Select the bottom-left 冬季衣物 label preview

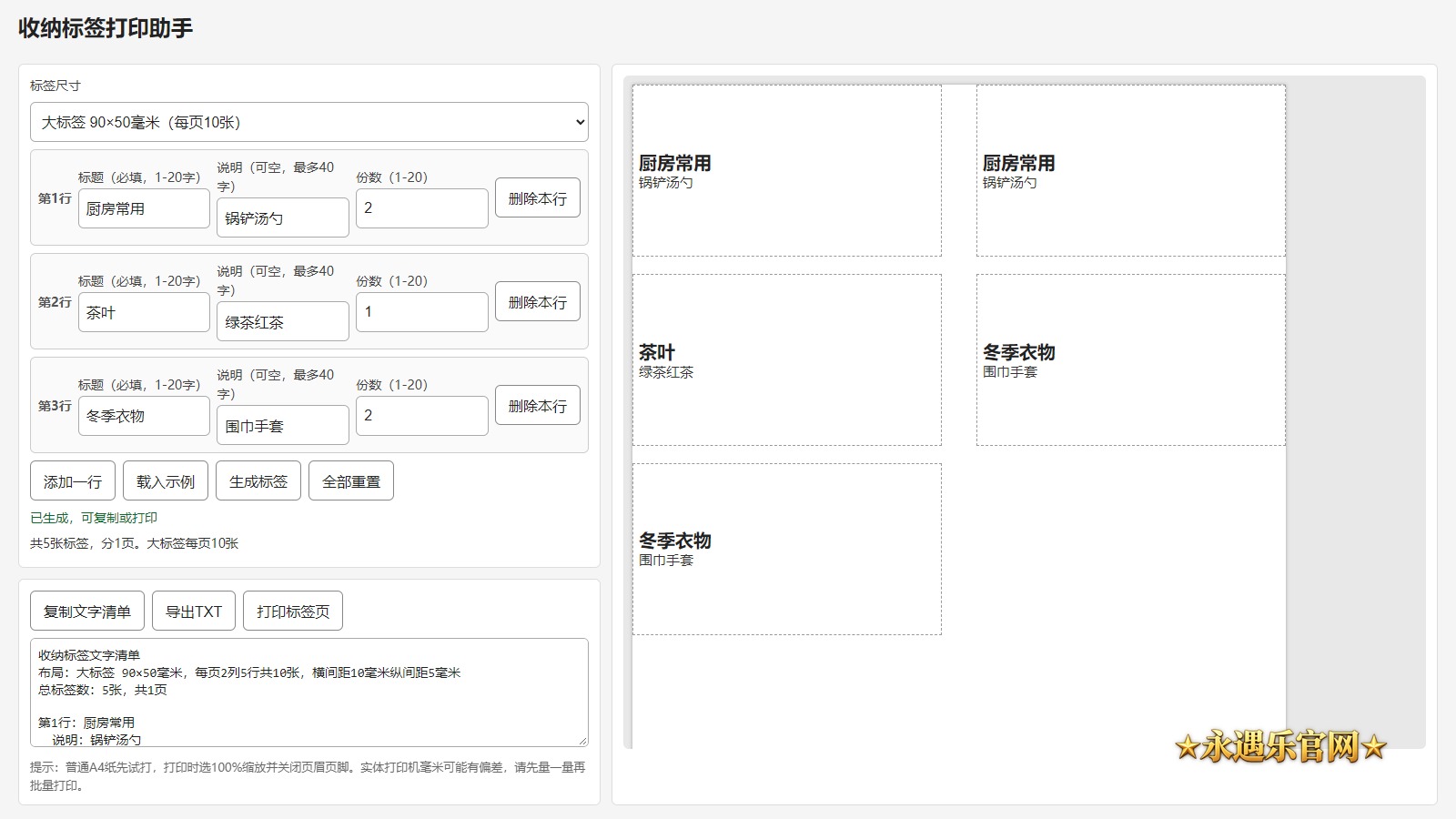click(787, 550)
